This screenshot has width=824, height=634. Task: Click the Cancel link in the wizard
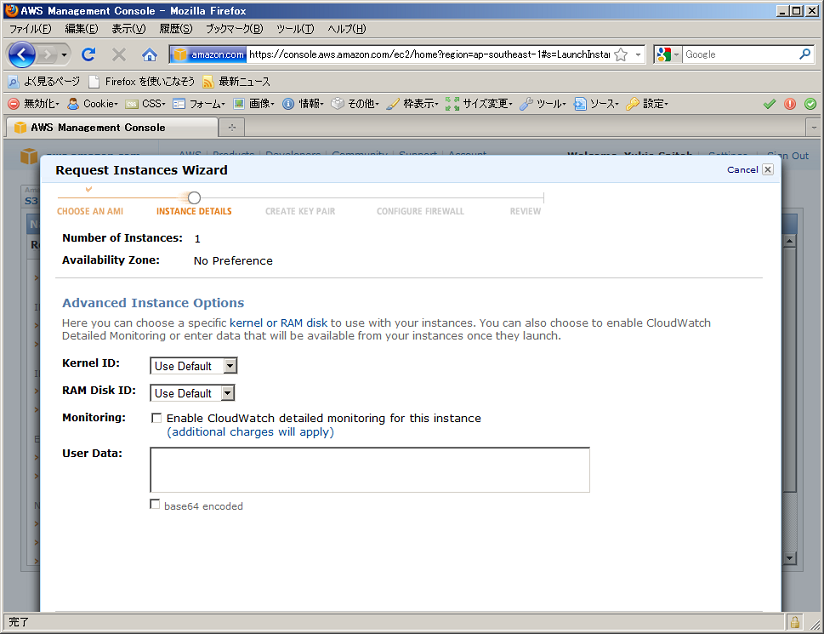(742, 170)
